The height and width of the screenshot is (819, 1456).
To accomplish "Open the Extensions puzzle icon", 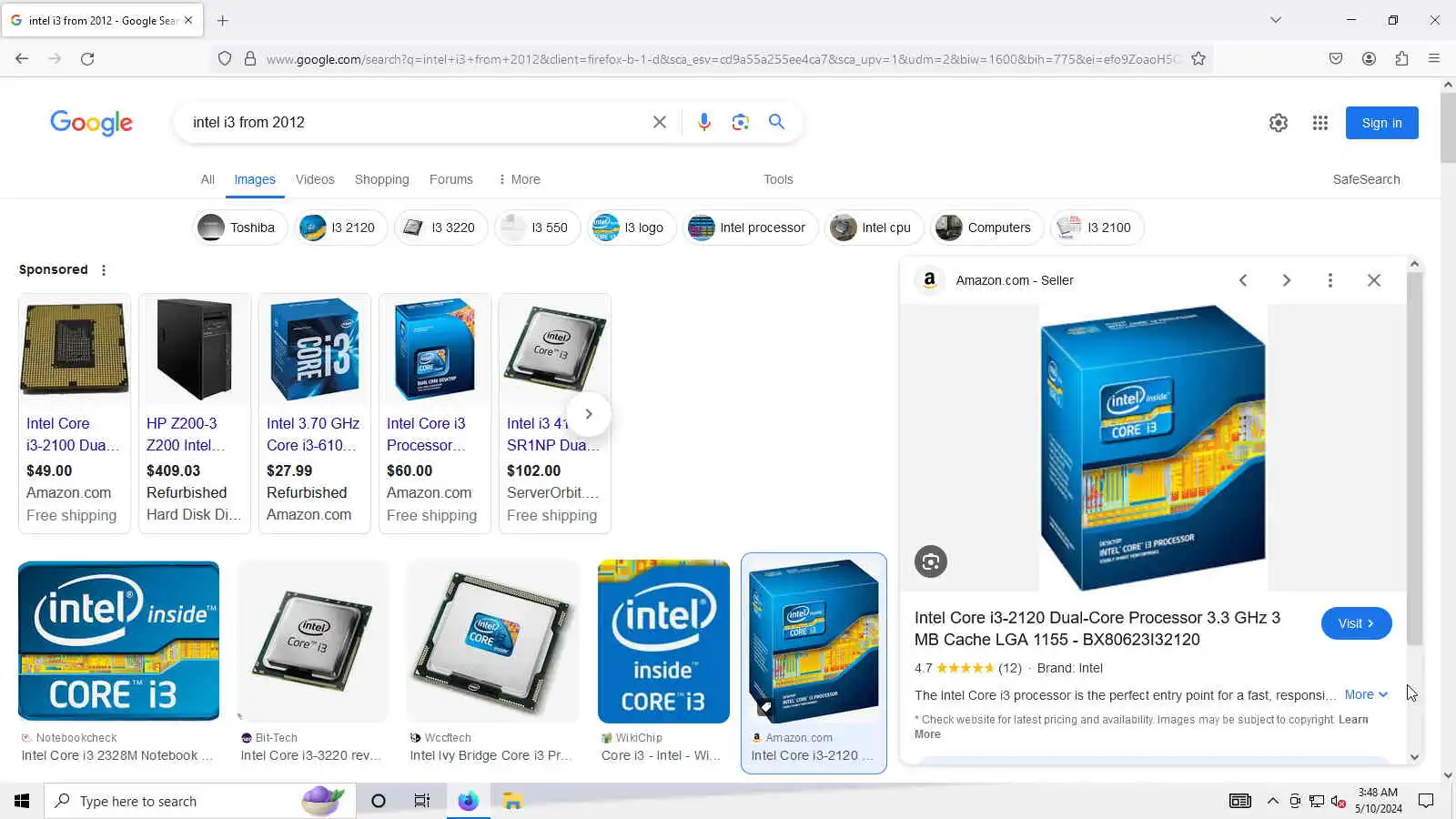I will [1401, 59].
